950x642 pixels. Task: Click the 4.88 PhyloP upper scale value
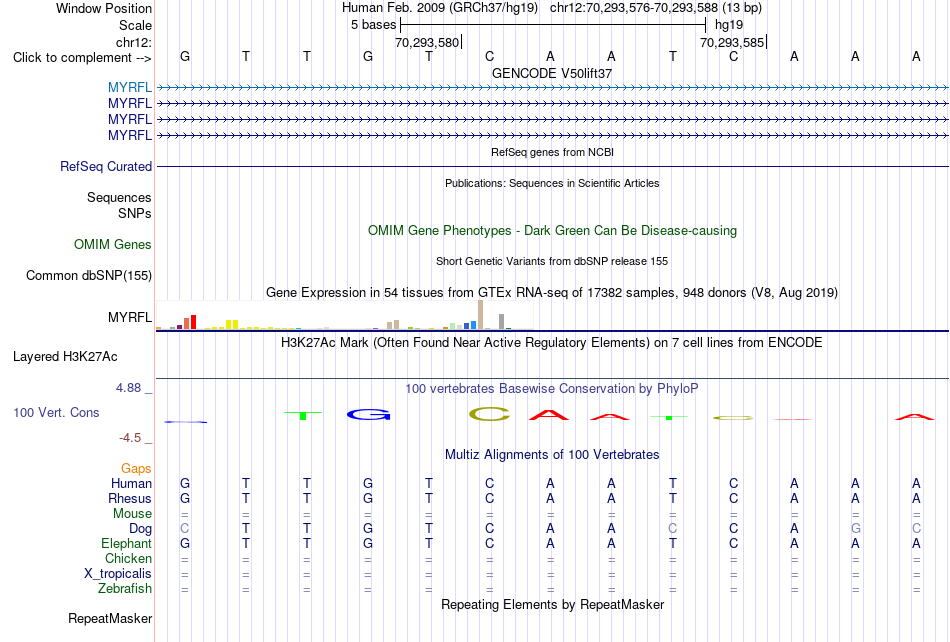pos(128,388)
